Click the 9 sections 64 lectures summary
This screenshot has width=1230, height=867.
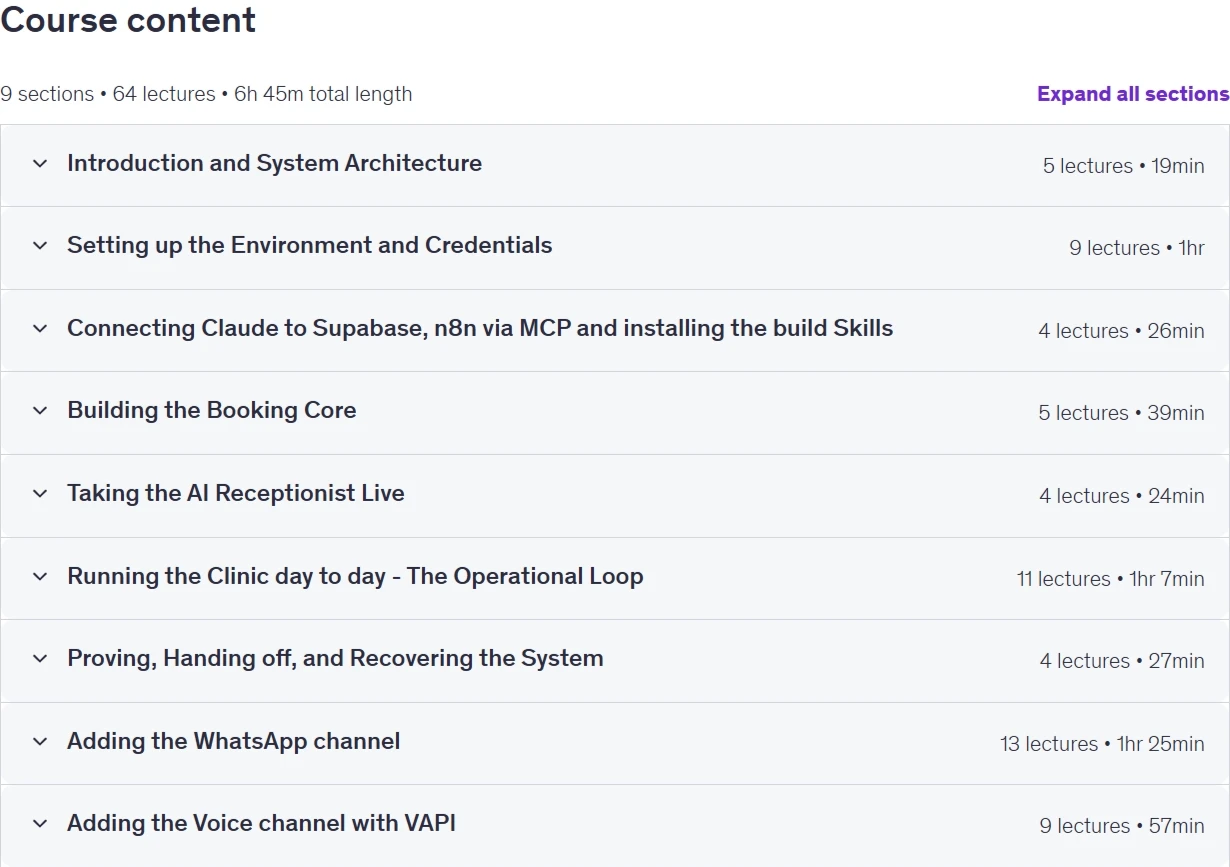tap(206, 94)
